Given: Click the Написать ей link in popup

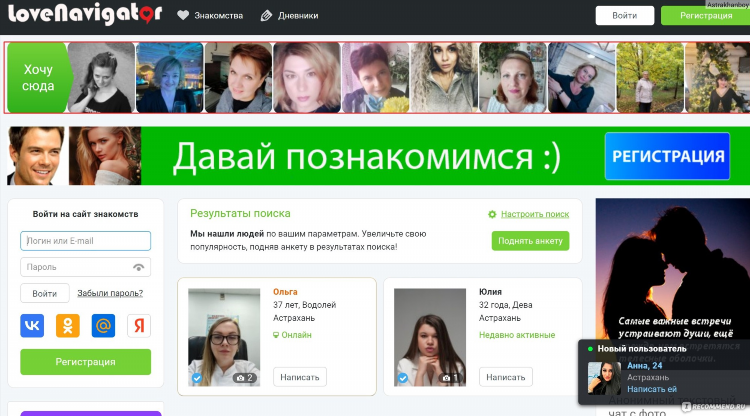Looking at the screenshot, I should pyautogui.click(x=652, y=389).
